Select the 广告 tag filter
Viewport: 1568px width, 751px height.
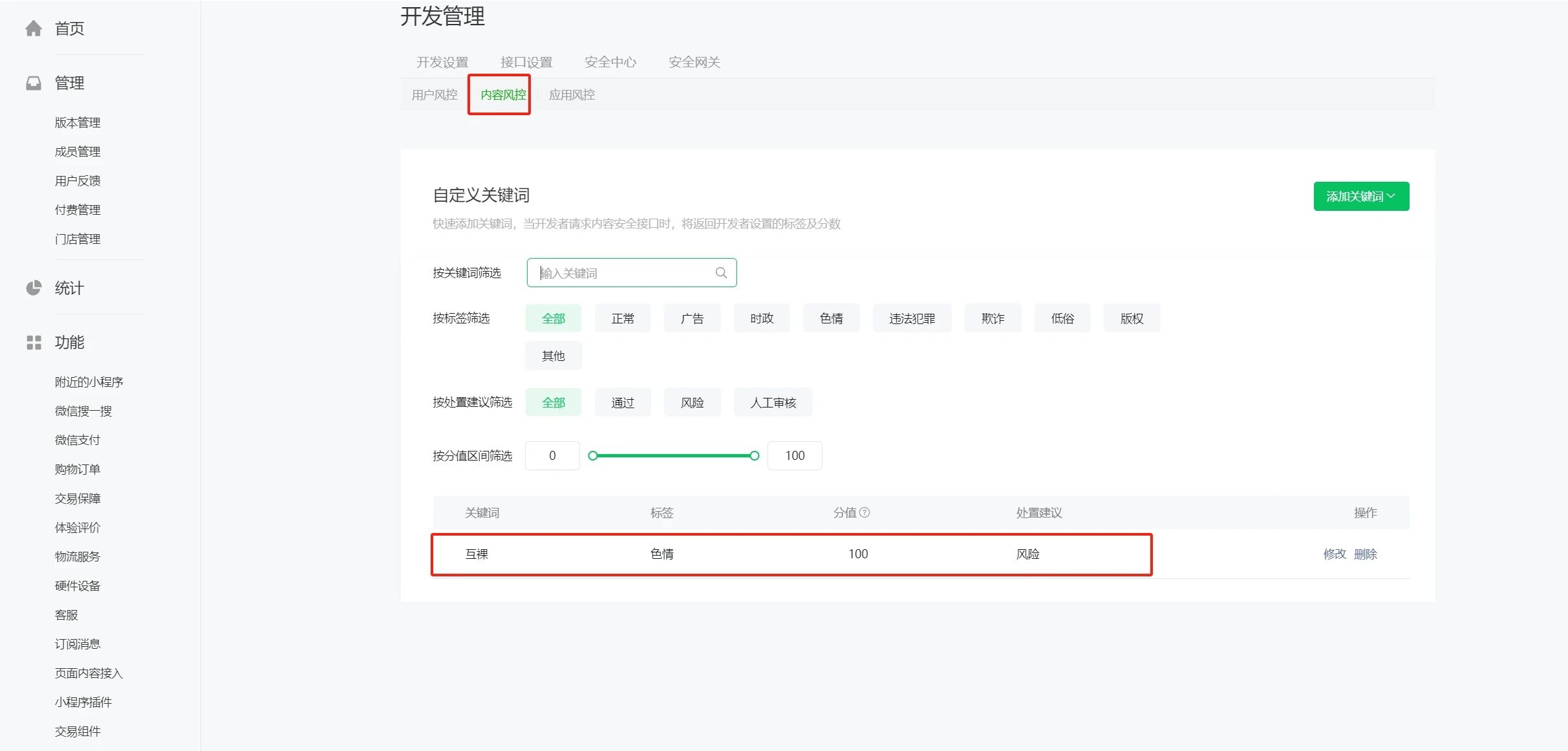[692, 318]
